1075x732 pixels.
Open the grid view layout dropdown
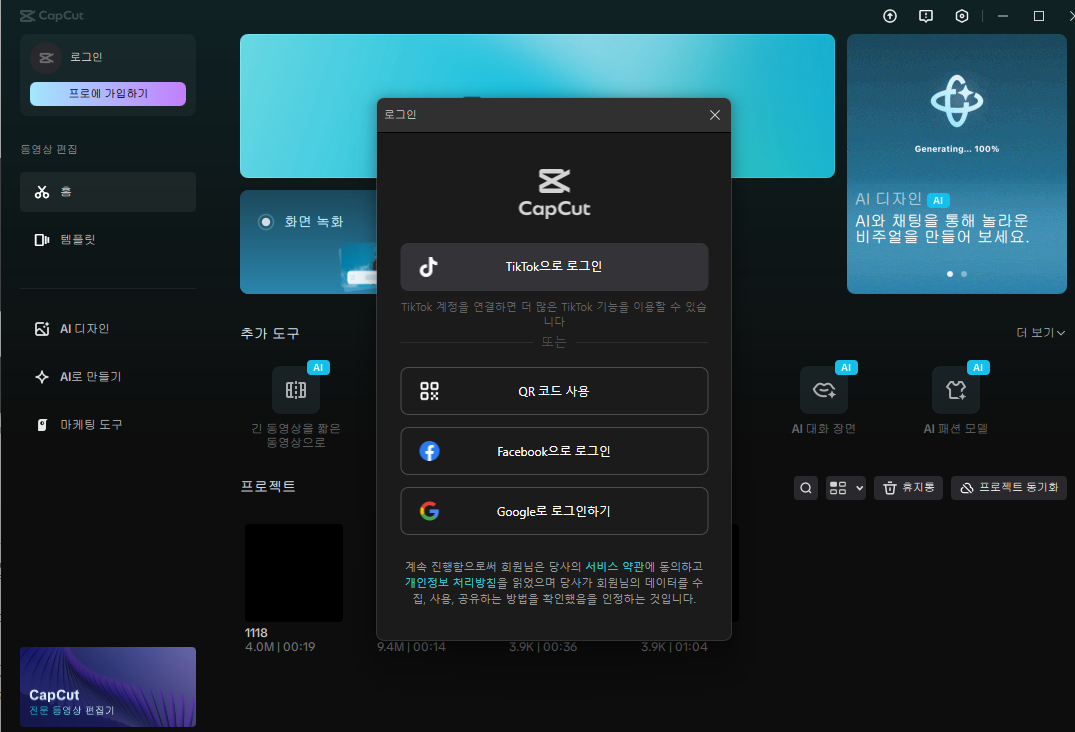pos(845,488)
